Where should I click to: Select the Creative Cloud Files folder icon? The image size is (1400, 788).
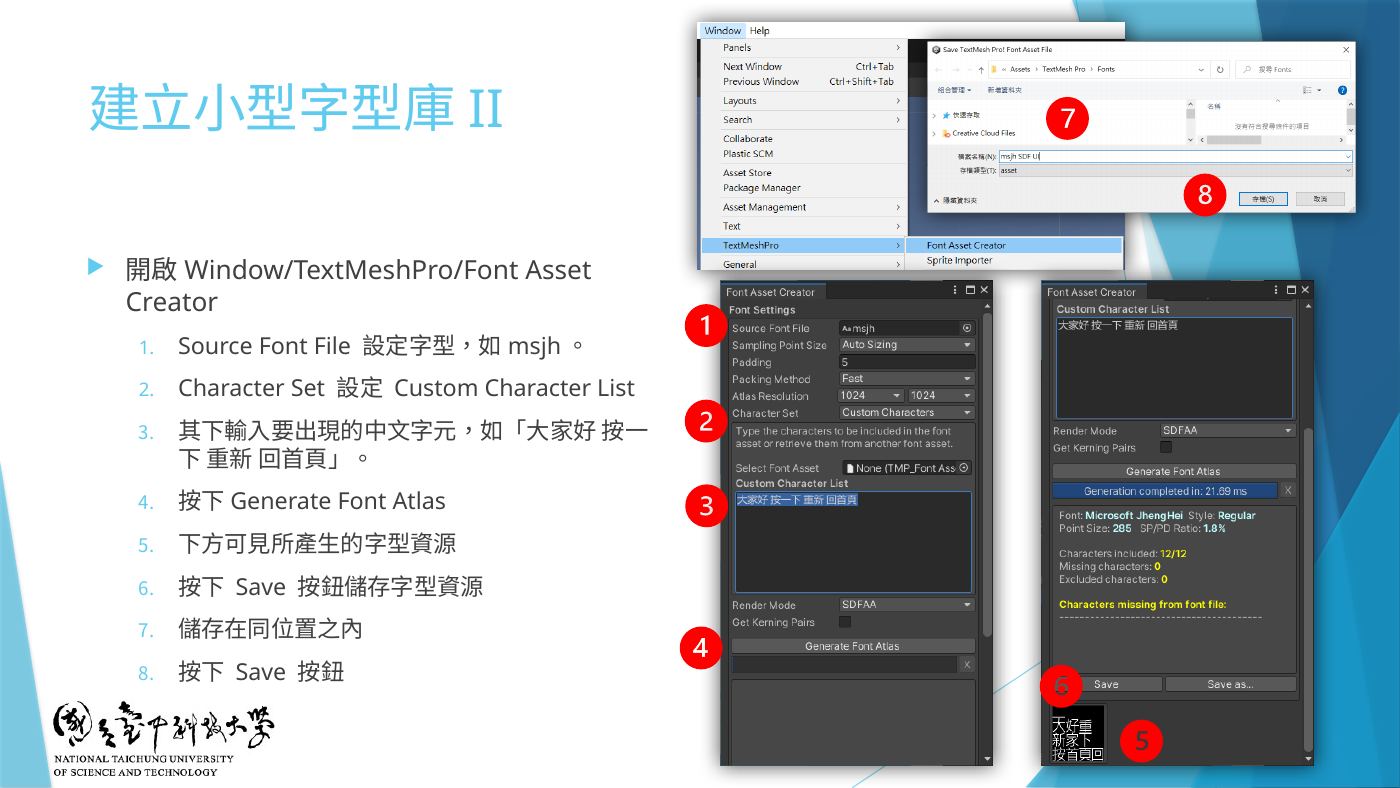[x=946, y=133]
